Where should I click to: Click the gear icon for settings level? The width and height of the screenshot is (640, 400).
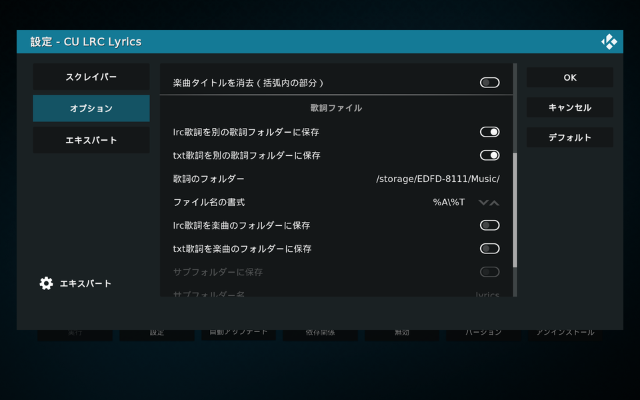pyautogui.click(x=46, y=283)
